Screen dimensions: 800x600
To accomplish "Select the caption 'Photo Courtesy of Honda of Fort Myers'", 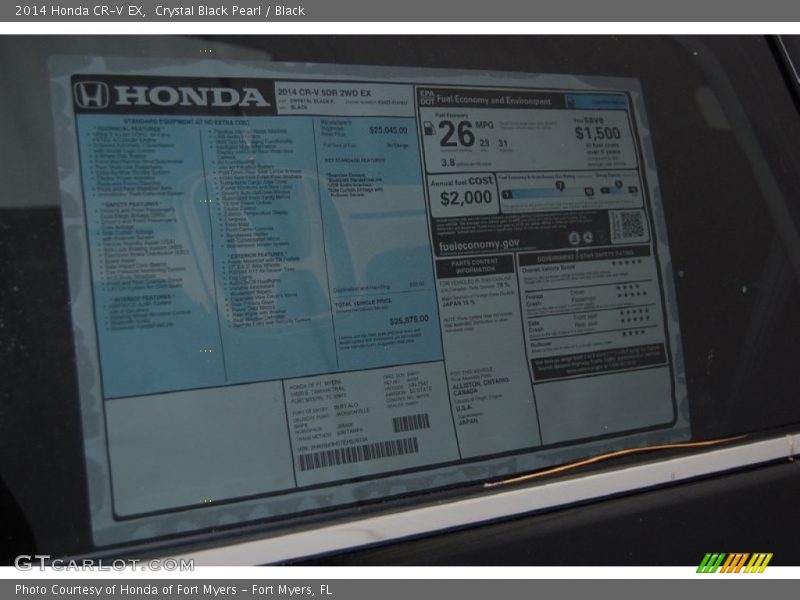I will click(x=126, y=590).
